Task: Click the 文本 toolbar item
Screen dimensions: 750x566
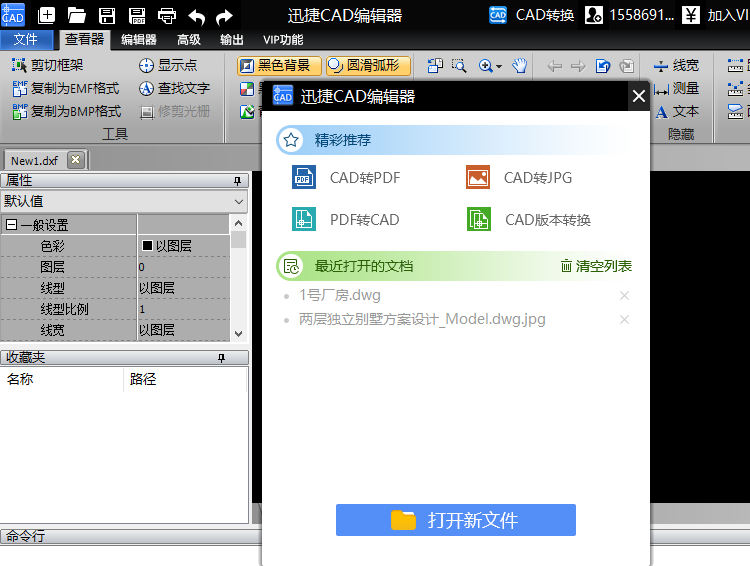Action: (x=676, y=111)
